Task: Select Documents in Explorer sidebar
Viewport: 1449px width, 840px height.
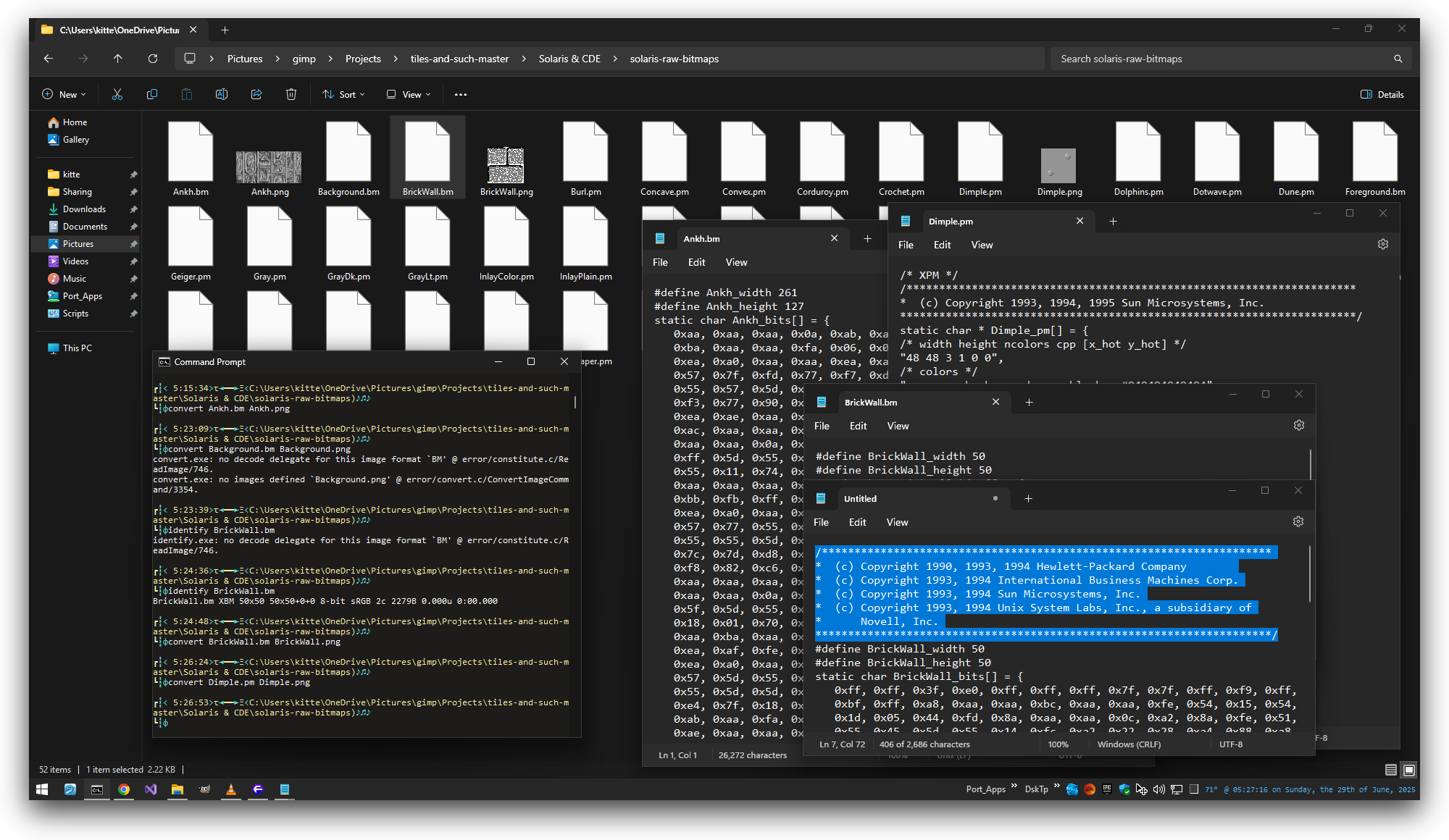Action: (x=85, y=227)
